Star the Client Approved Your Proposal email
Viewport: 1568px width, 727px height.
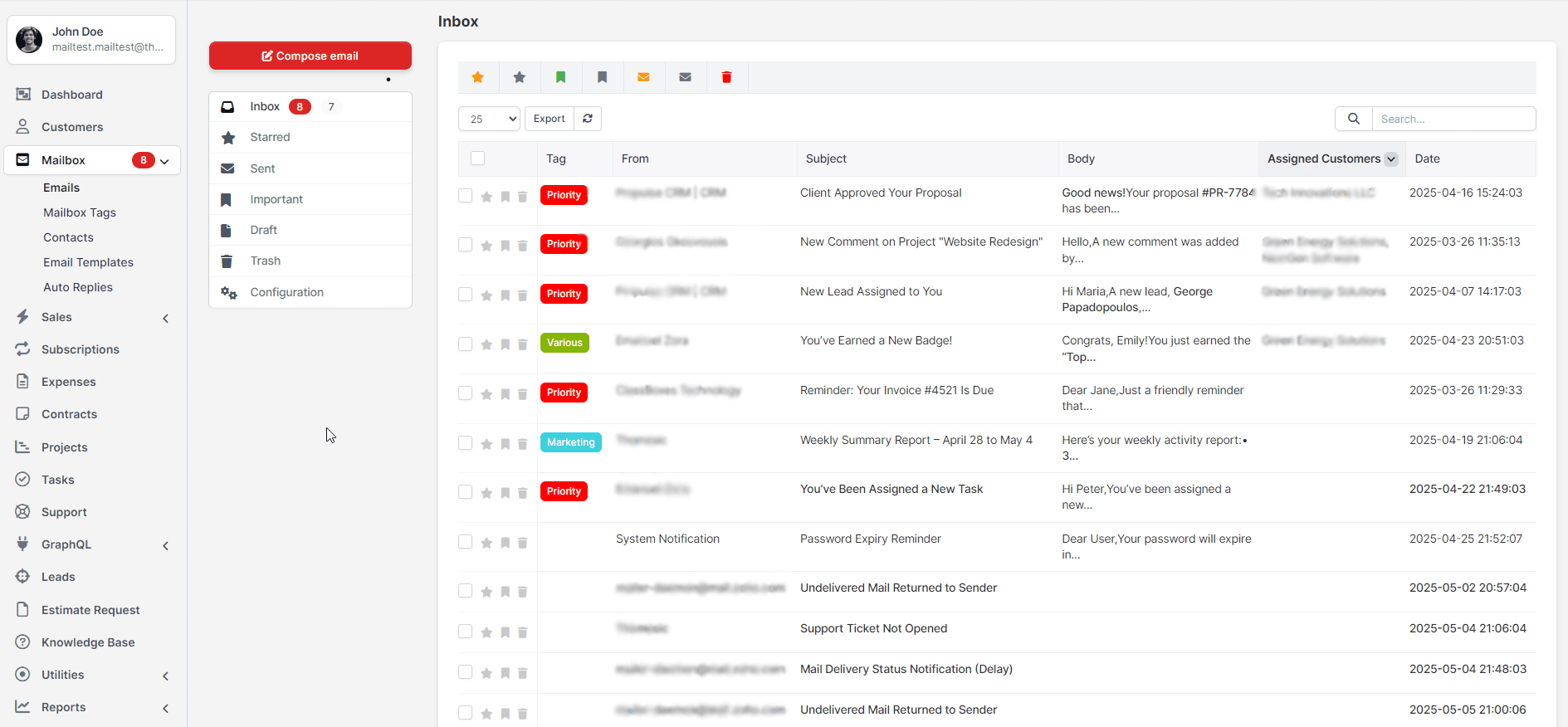pos(486,197)
